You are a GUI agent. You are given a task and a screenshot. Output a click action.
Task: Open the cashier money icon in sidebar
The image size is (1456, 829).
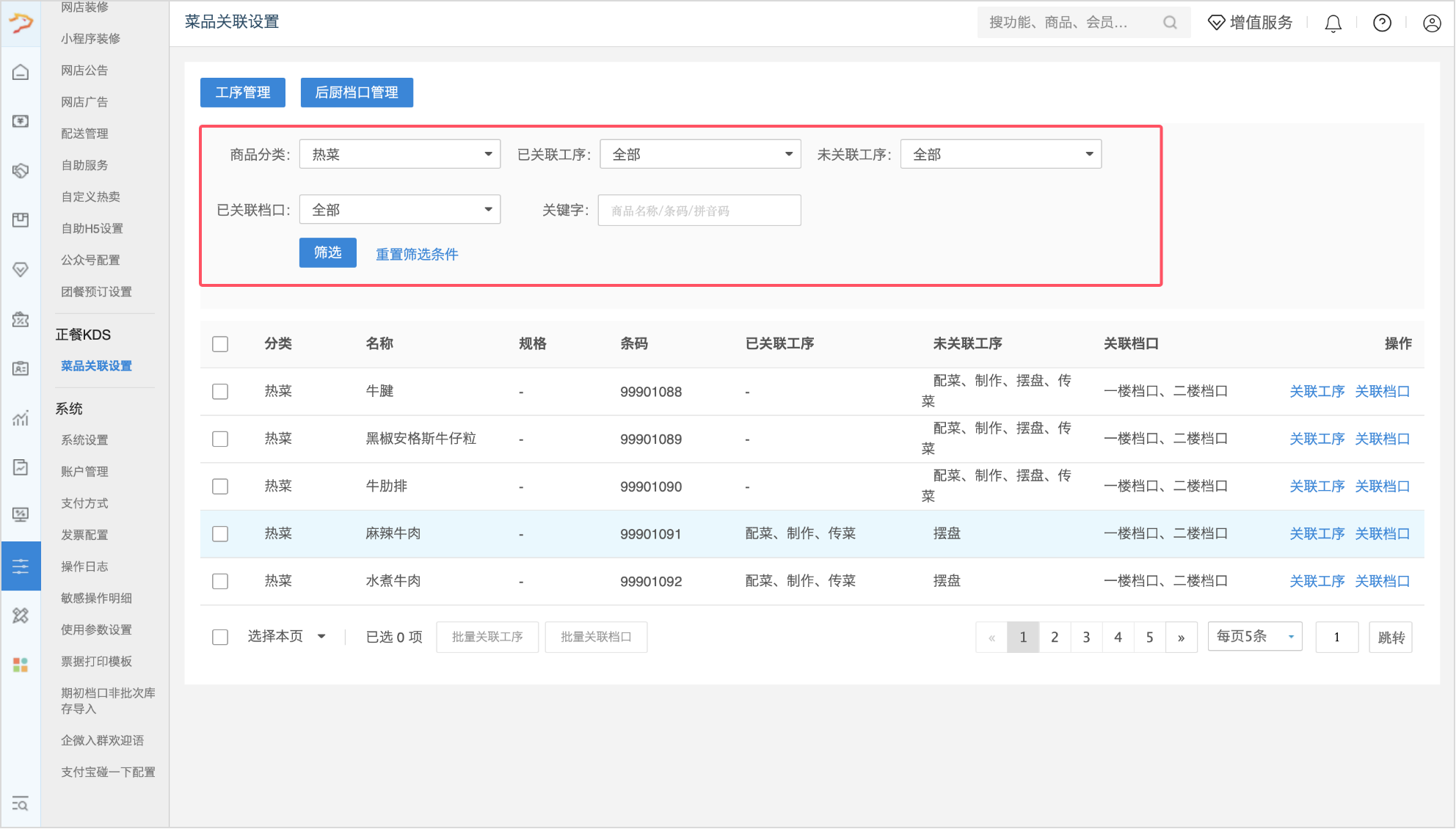tap(21, 121)
